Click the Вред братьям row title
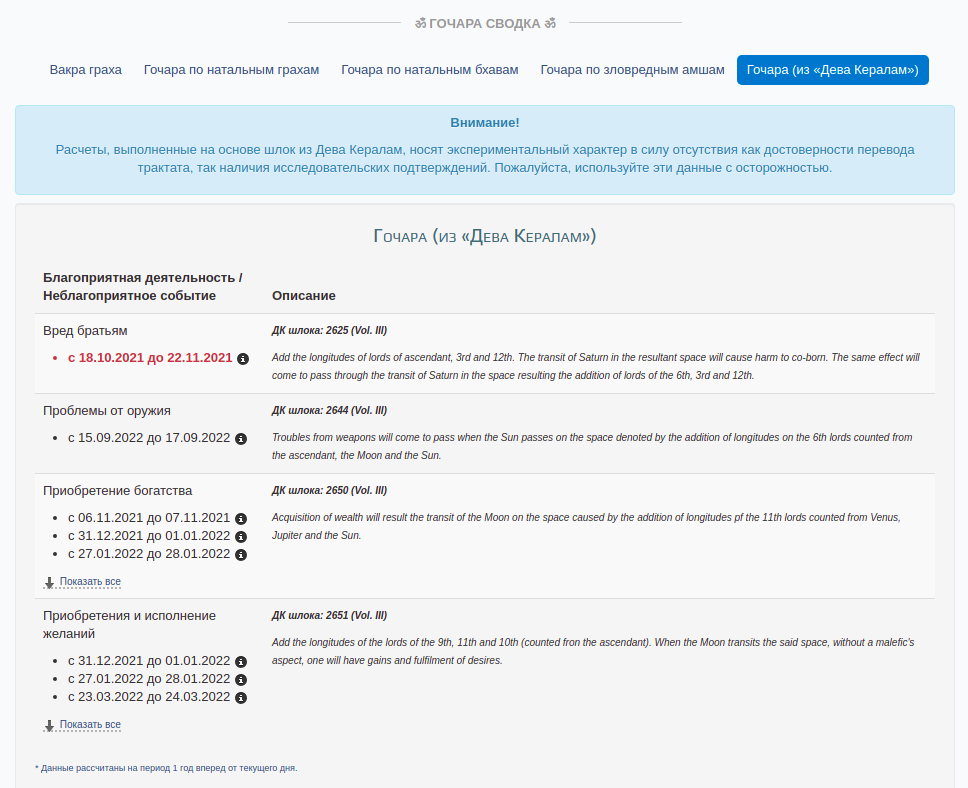Image resolution: width=968 pixels, height=788 pixels. pos(85,331)
